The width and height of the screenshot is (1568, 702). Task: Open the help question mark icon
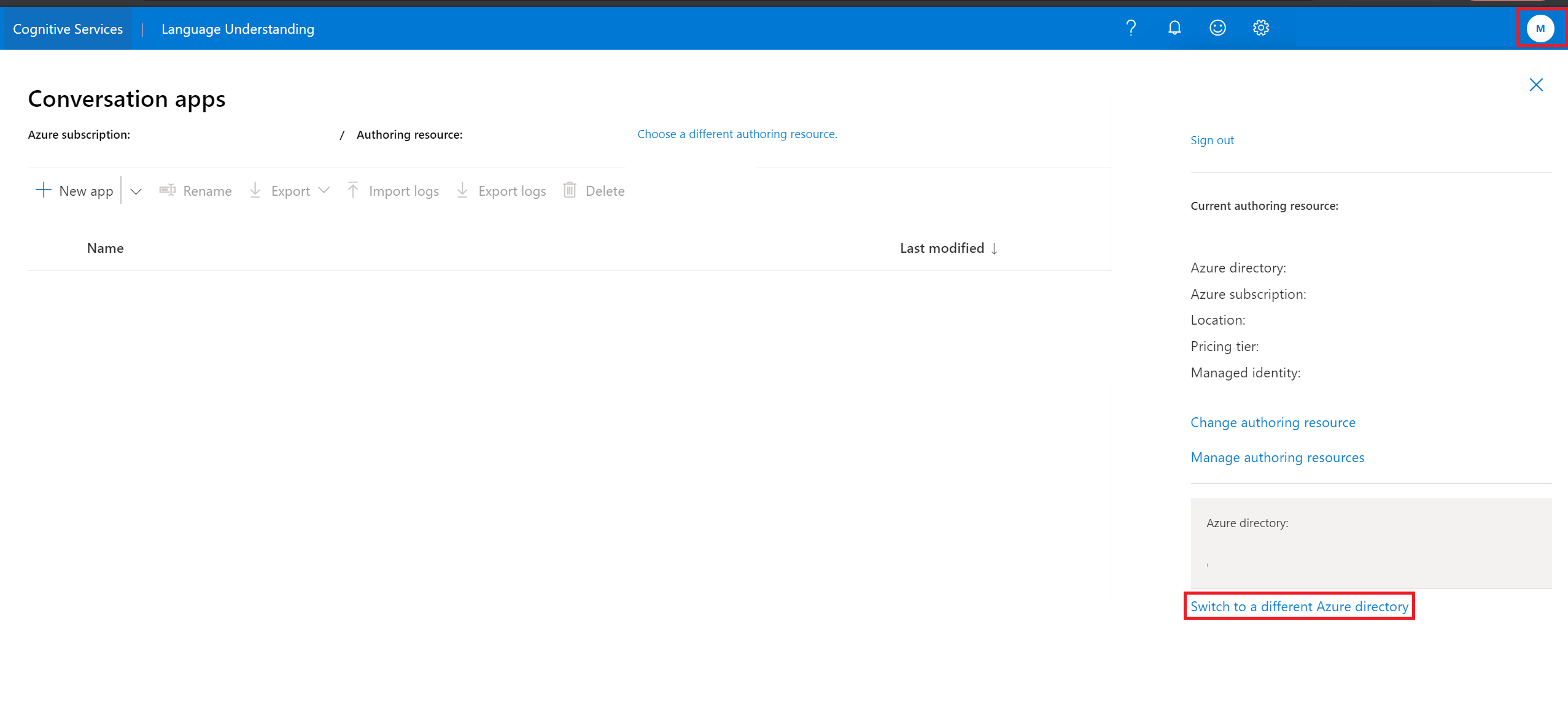click(1131, 28)
